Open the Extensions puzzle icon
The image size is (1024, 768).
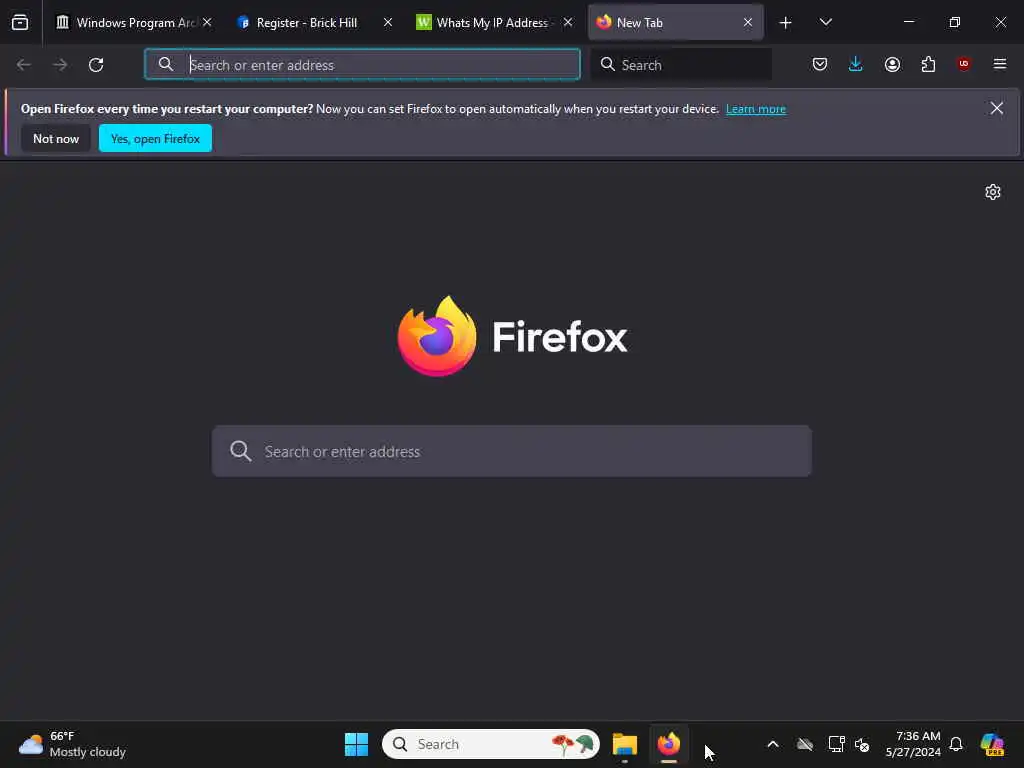[x=928, y=65]
